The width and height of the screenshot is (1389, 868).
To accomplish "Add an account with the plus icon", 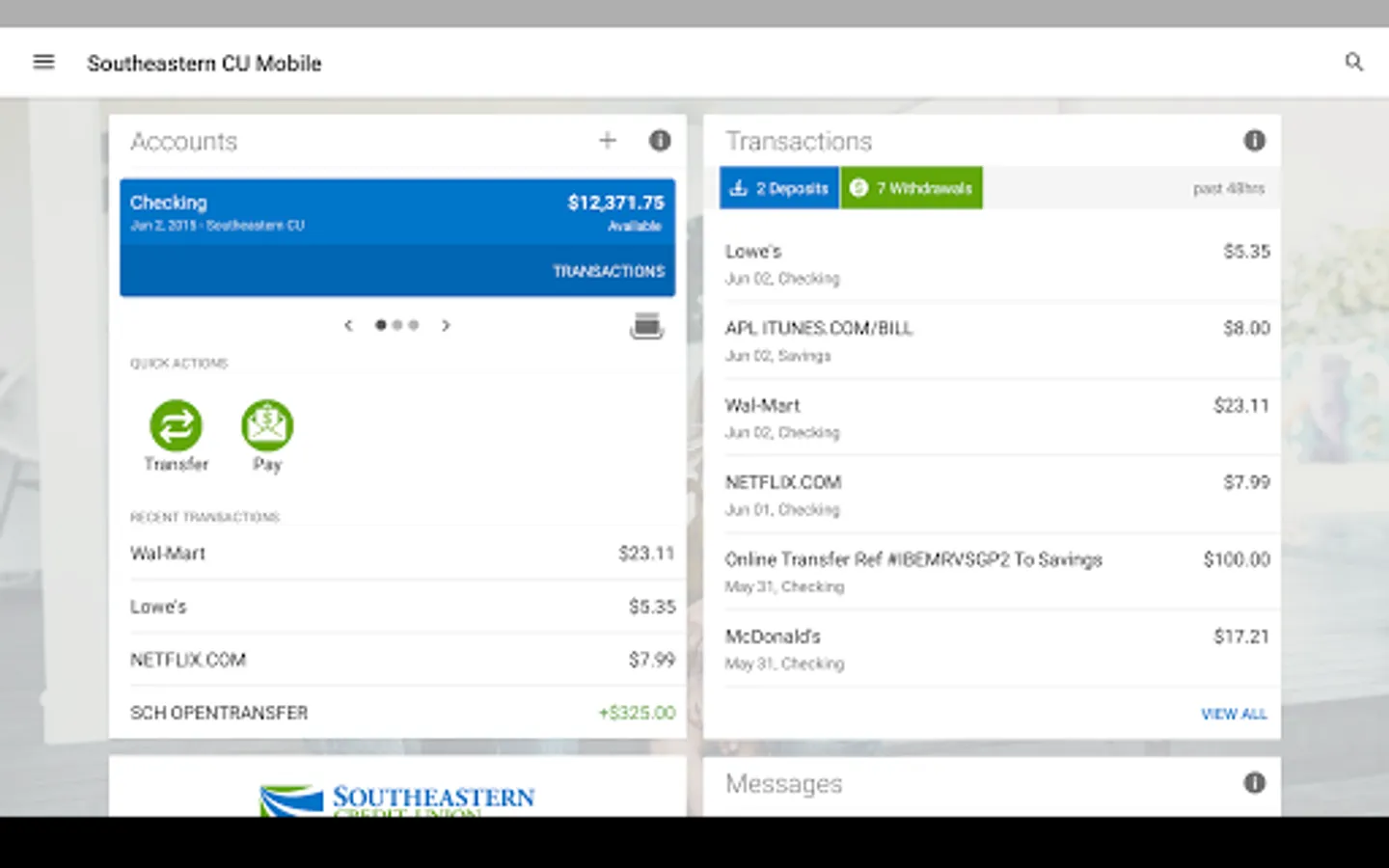I will click(607, 141).
